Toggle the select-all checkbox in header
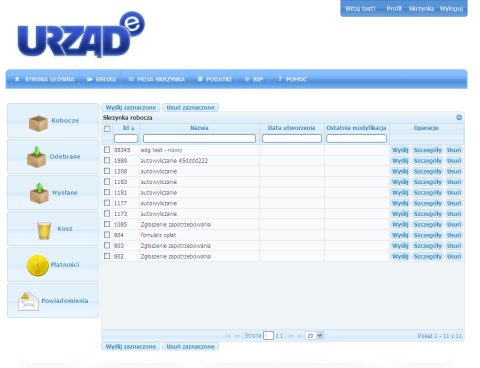 (107, 129)
